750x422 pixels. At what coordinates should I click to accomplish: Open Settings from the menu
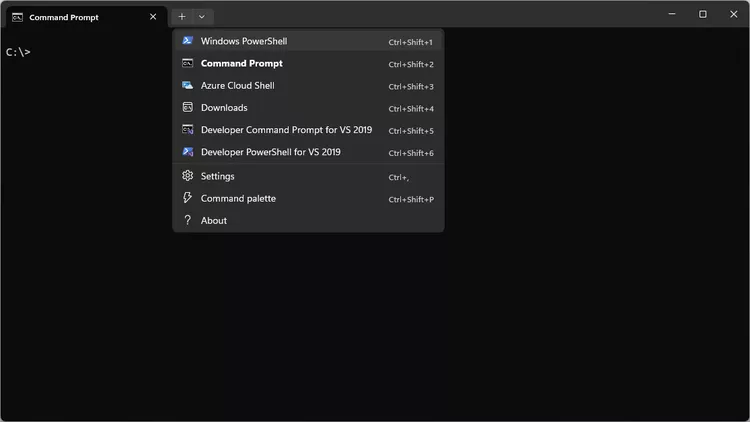(x=308, y=176)
